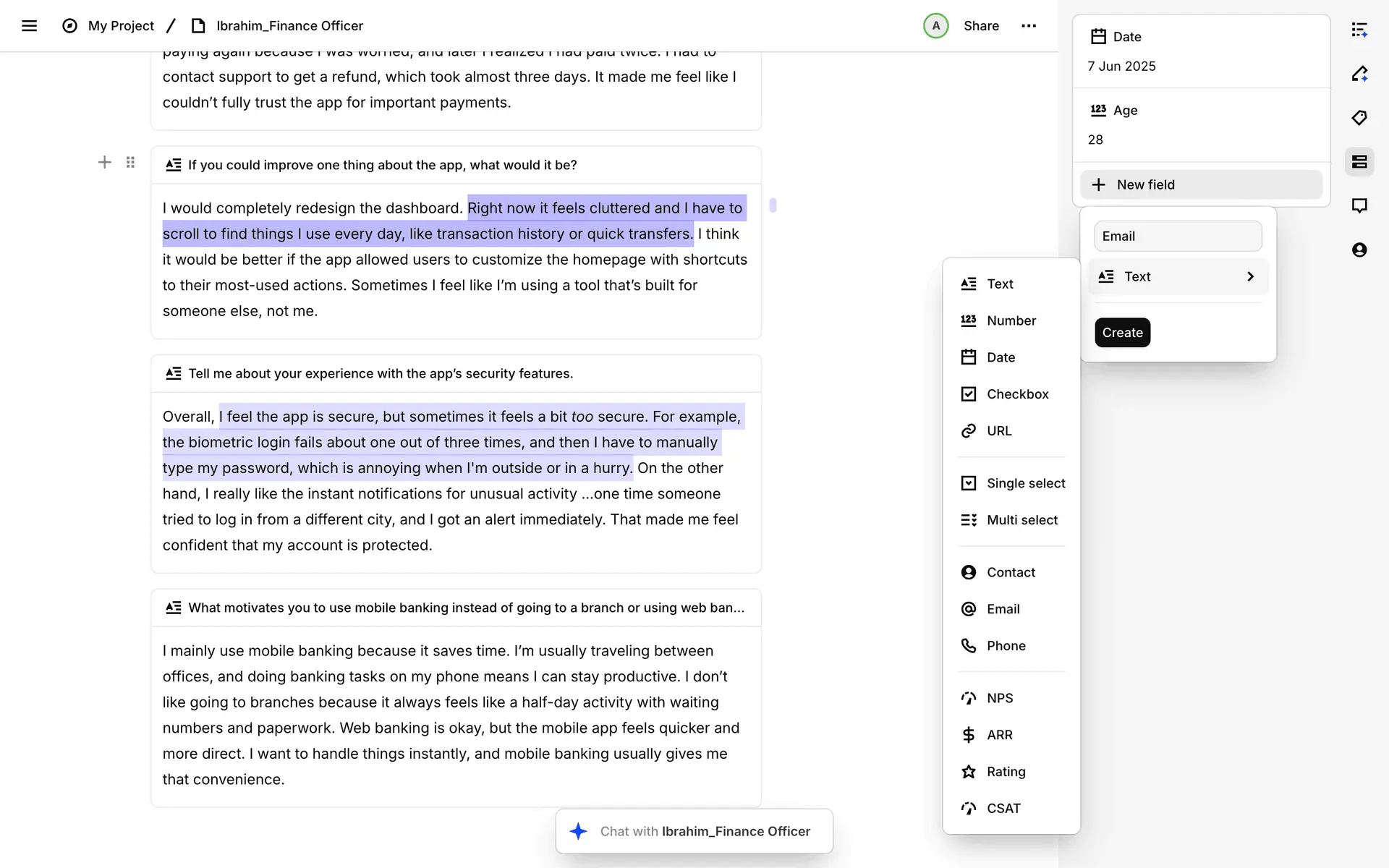This screenshot has height=868, width=1389.
Task: Open the tags icon in right sidebar
Action: coord(1359,118)
